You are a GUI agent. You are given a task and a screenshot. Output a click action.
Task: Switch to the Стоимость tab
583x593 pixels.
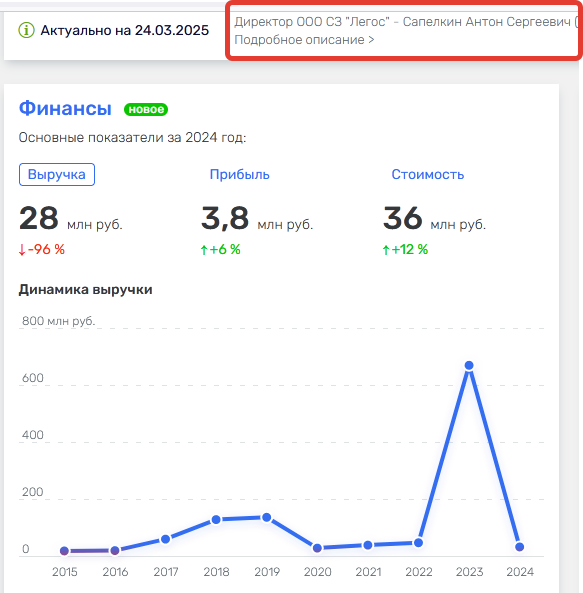(x=427, y=174)
